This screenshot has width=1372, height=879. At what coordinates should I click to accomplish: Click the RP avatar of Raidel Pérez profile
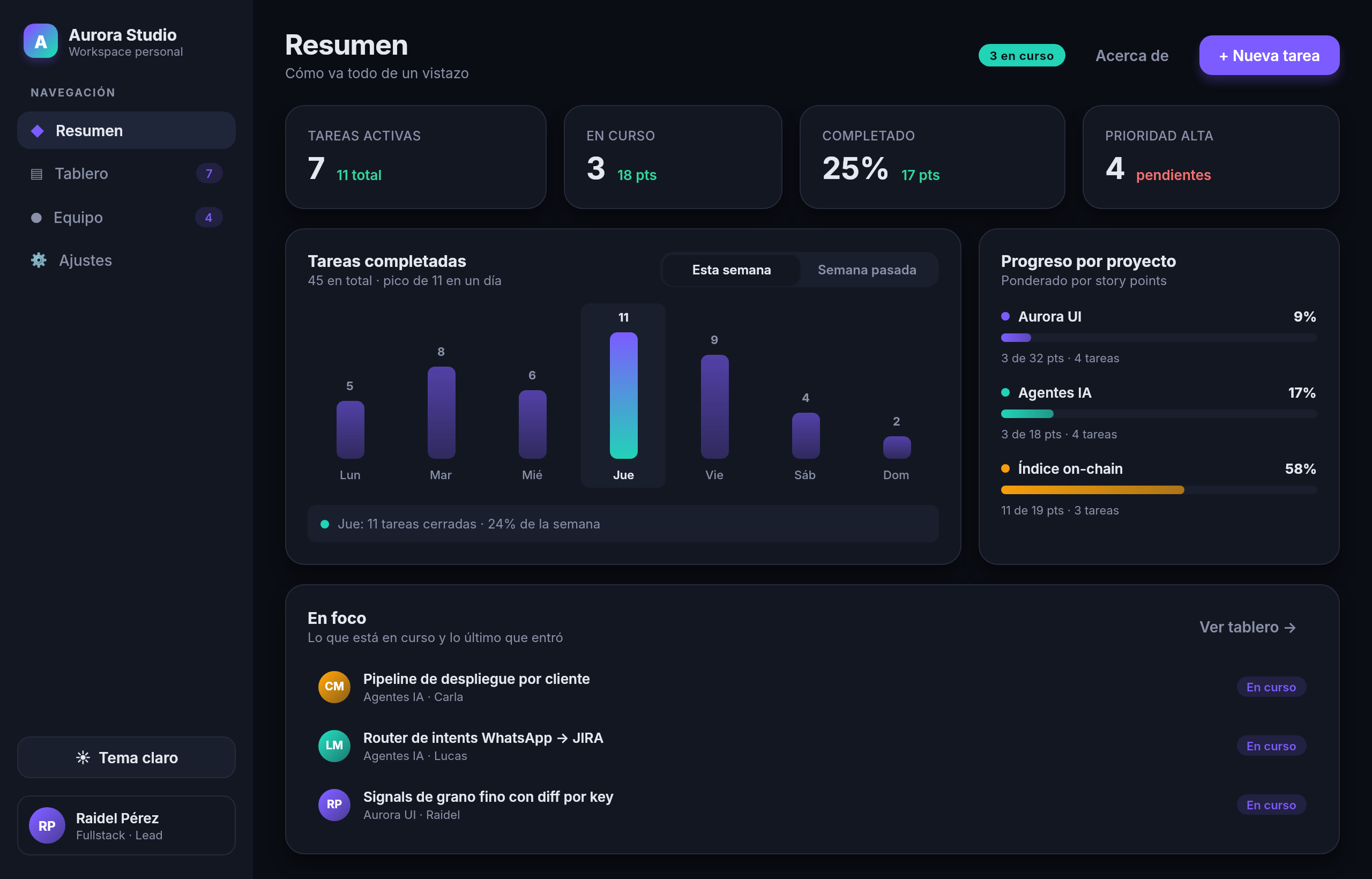point(47,825)
